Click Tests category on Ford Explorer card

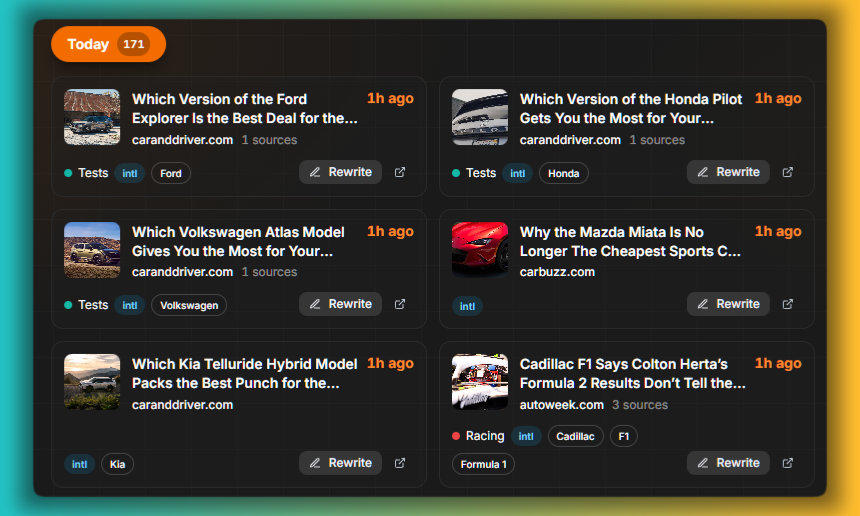(x=93, y=173)
